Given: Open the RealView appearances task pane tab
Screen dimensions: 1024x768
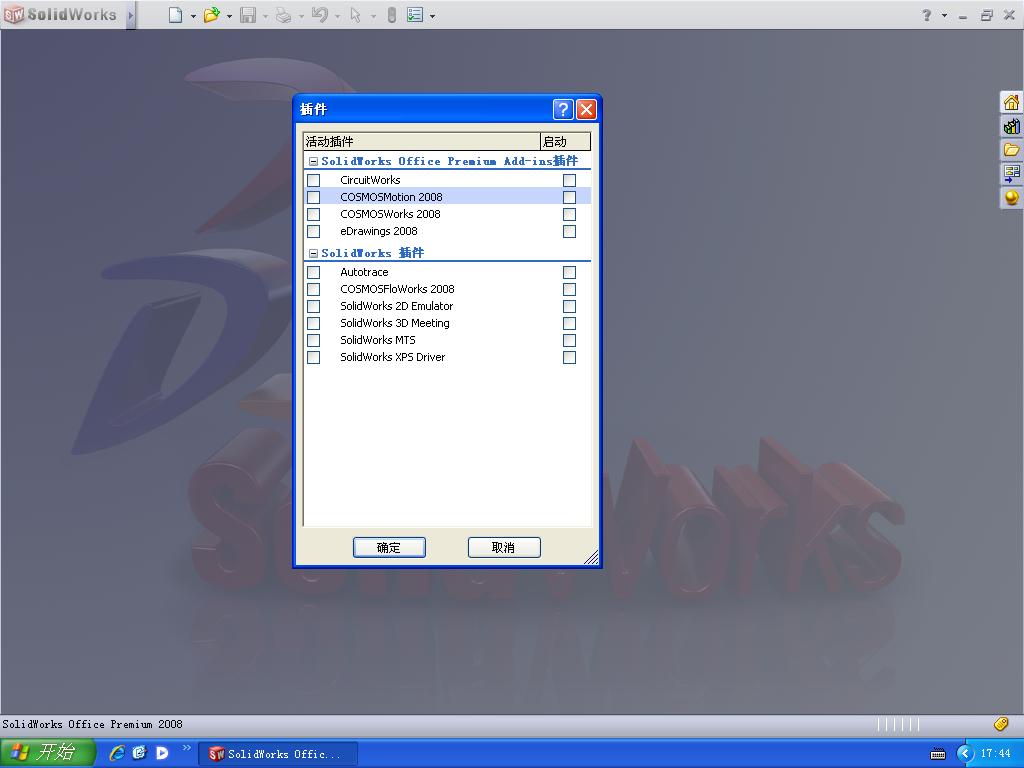Looking at the screenshot, I should point(1012,197).
